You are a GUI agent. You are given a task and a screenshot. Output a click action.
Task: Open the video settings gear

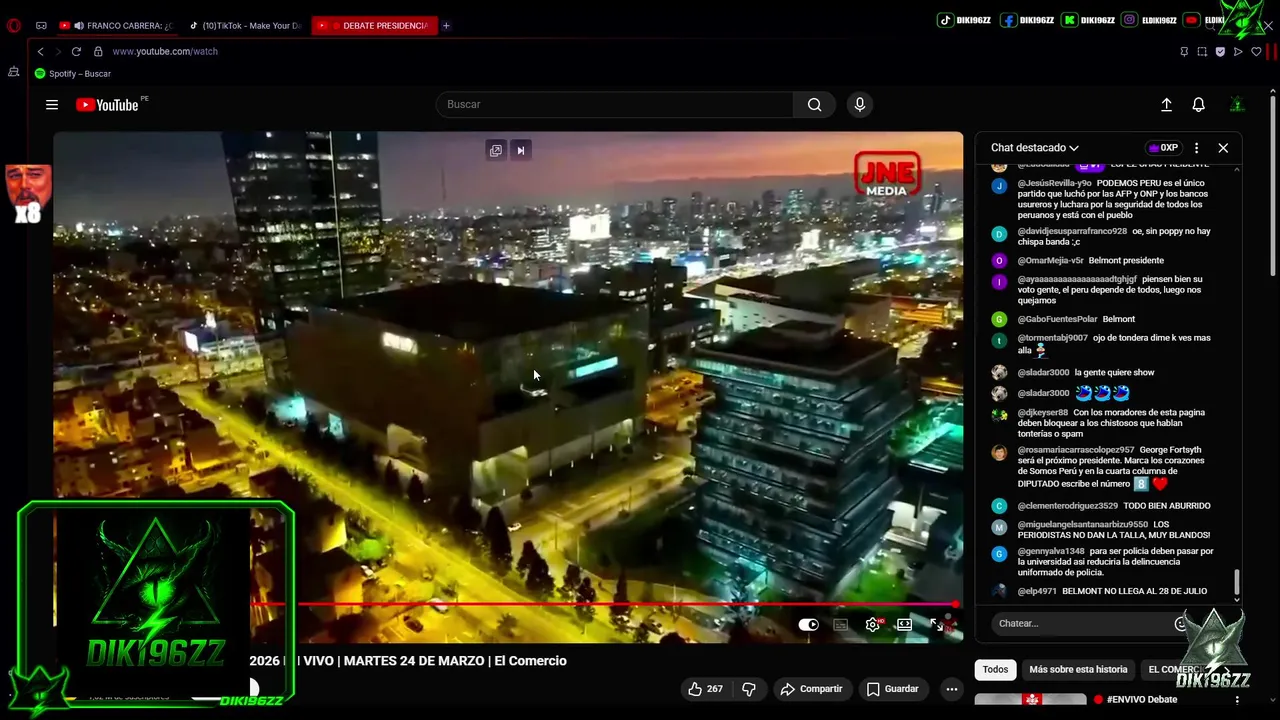click(x=873, y=624)
